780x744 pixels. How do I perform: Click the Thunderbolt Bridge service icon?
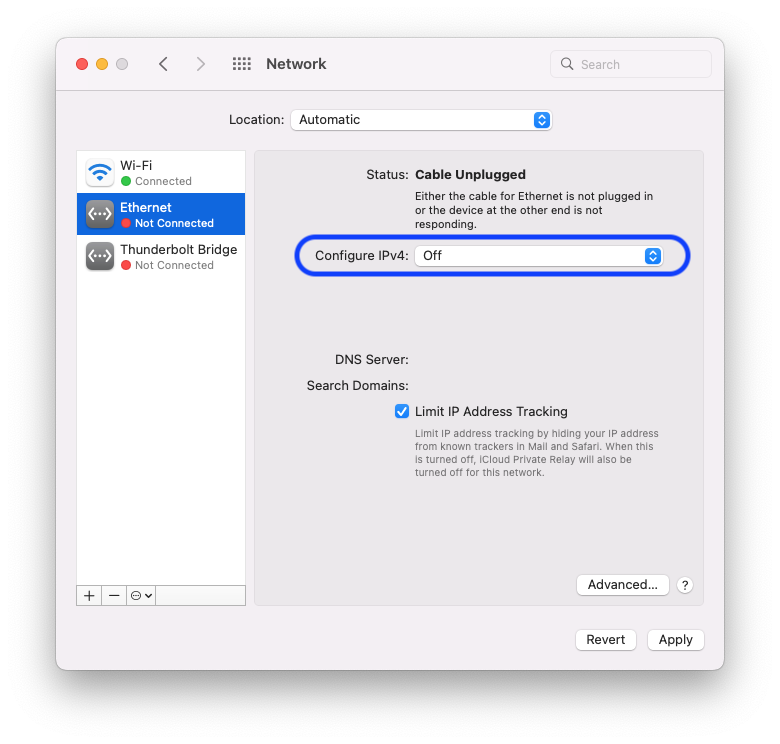click(x=100, y=256)
